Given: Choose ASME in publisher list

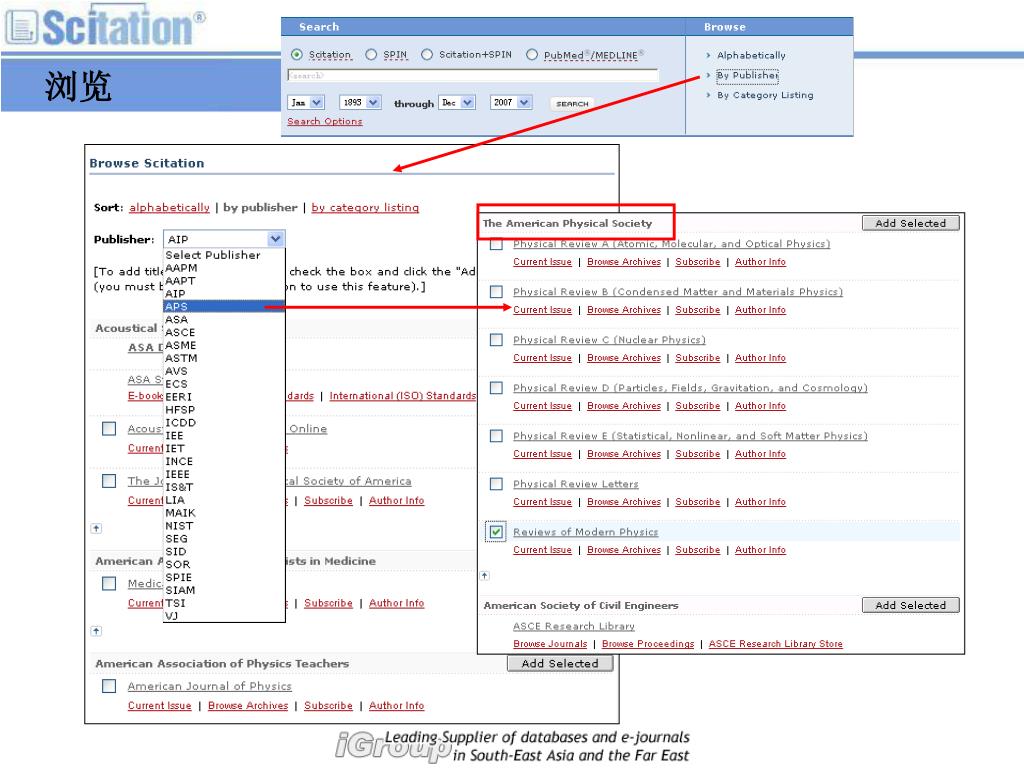Looking at the screenshot, I should [x=224, y=345].
